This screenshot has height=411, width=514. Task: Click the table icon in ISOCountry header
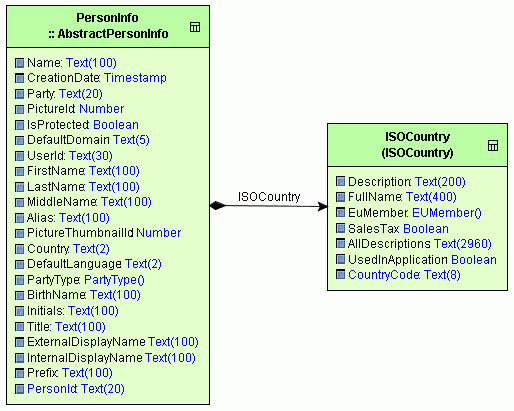[493, 146]
